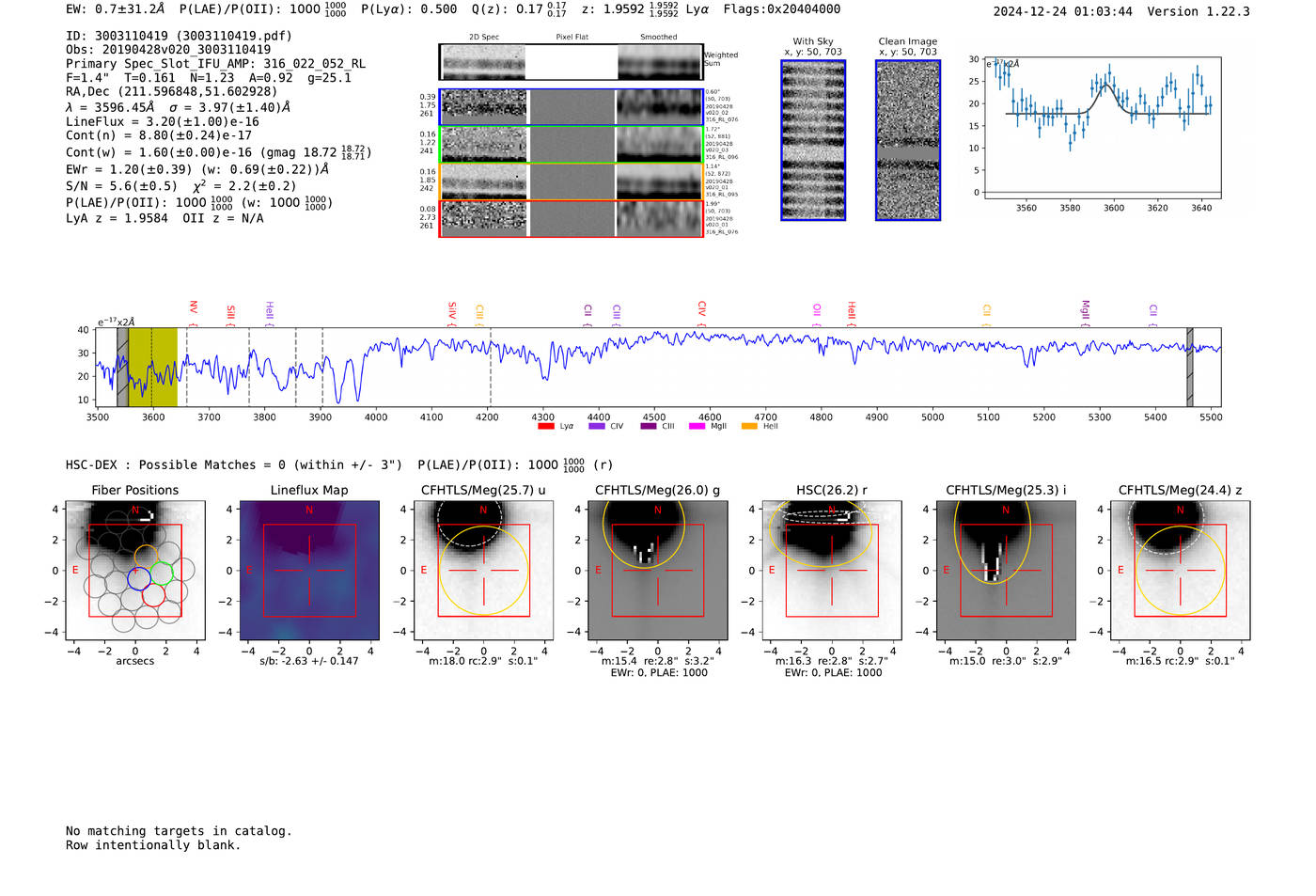Click the purple CIV legend swatch

[596, 427]
